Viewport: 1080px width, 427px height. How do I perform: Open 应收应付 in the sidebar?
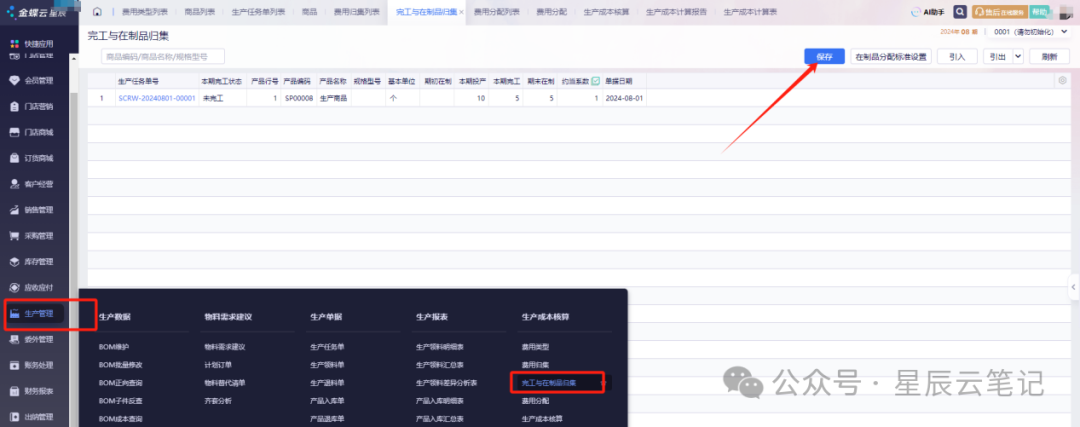coord(32,287)
